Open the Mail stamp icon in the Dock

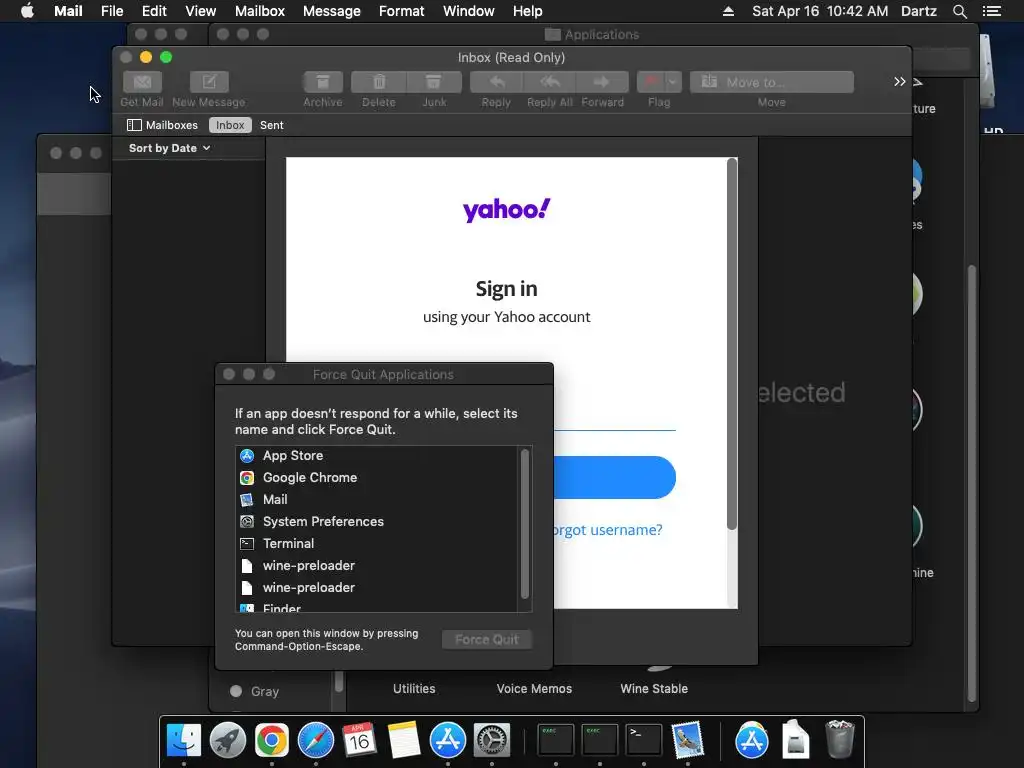pos(688,740)
